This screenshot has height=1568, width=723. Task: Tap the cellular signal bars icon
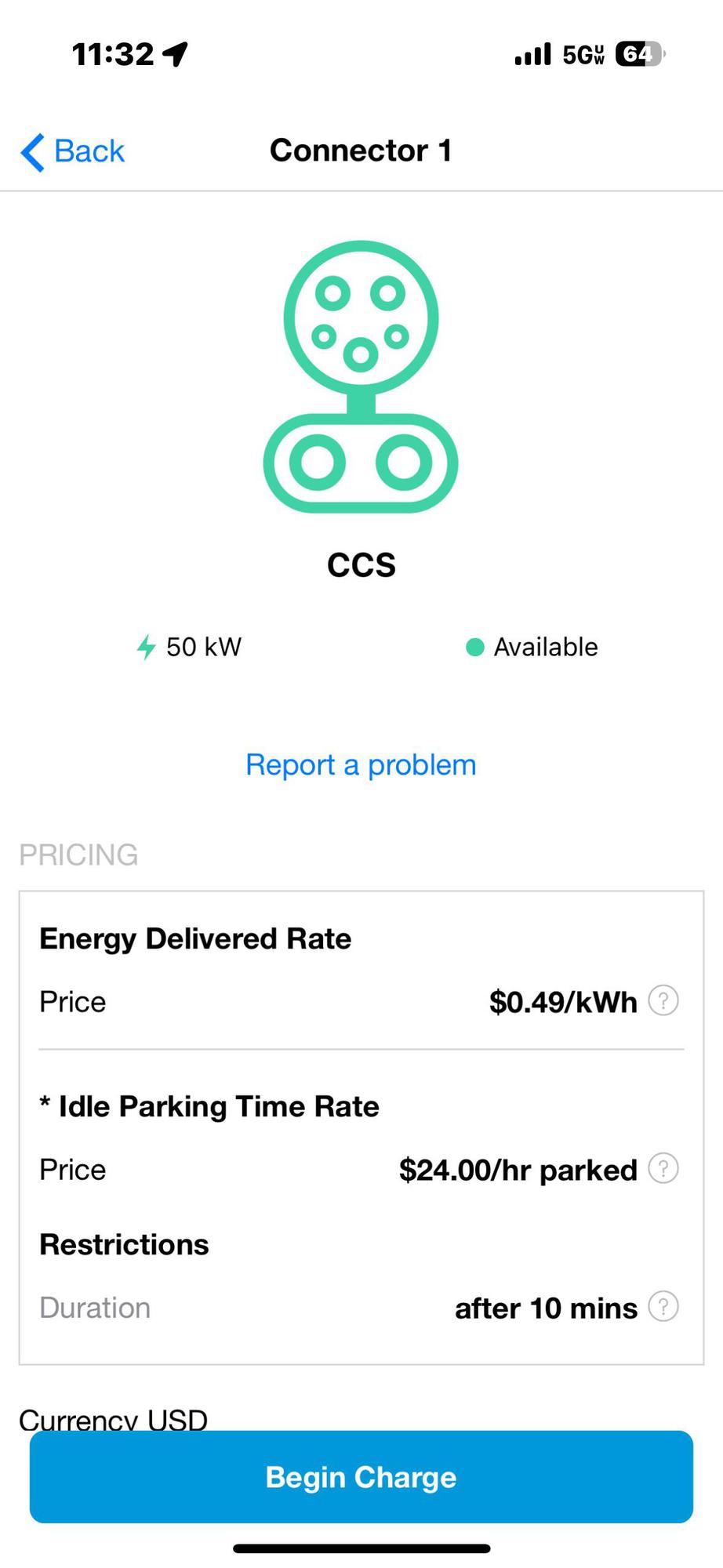coord(533,54)
